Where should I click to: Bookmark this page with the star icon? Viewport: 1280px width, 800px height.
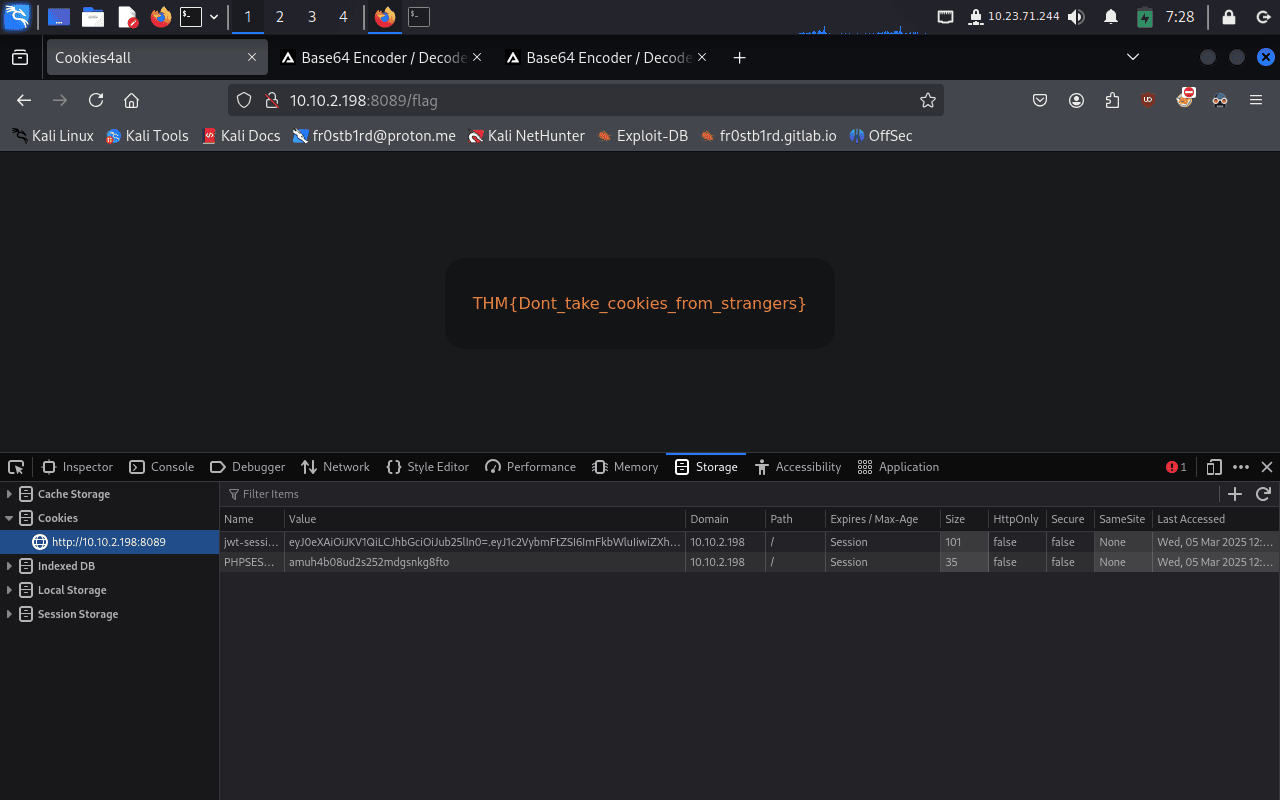click(x=928, y=100)
